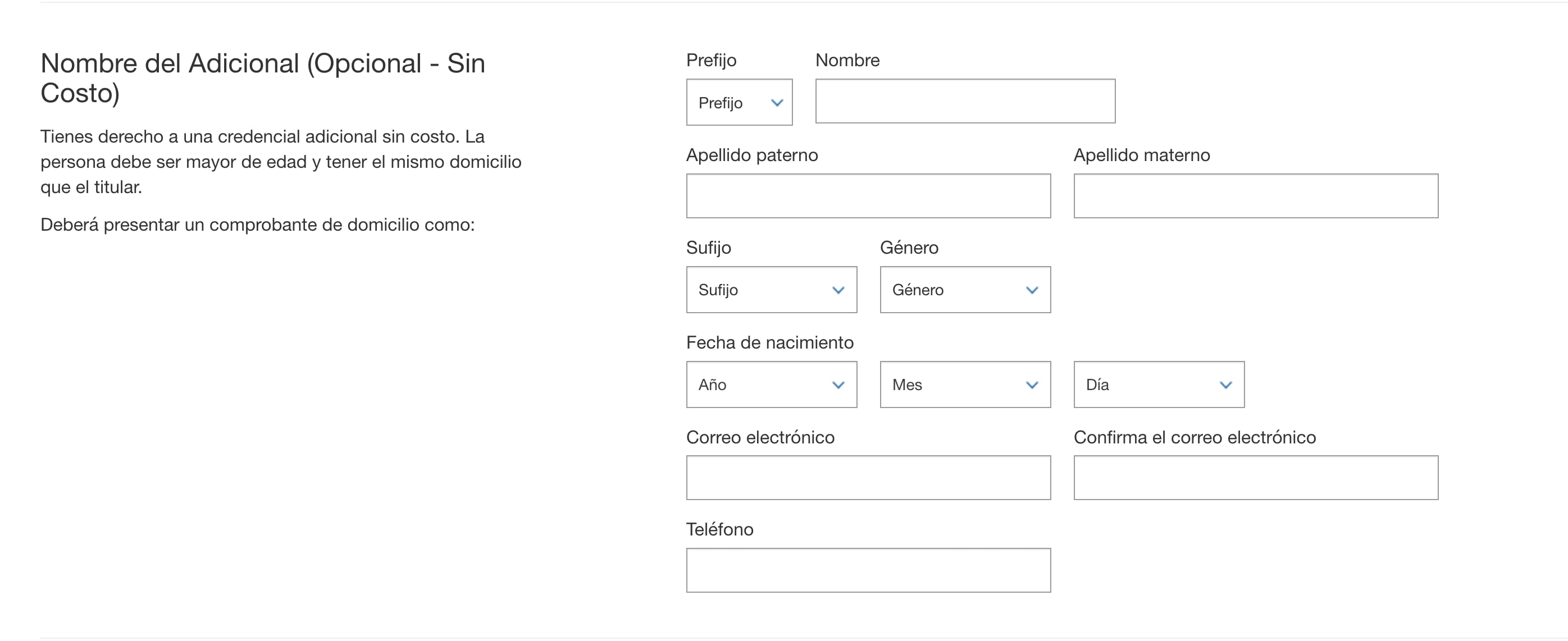Open the Género dropdown
The width and height of the screenshot is (1568, 641).
click(x=964, y=290)
